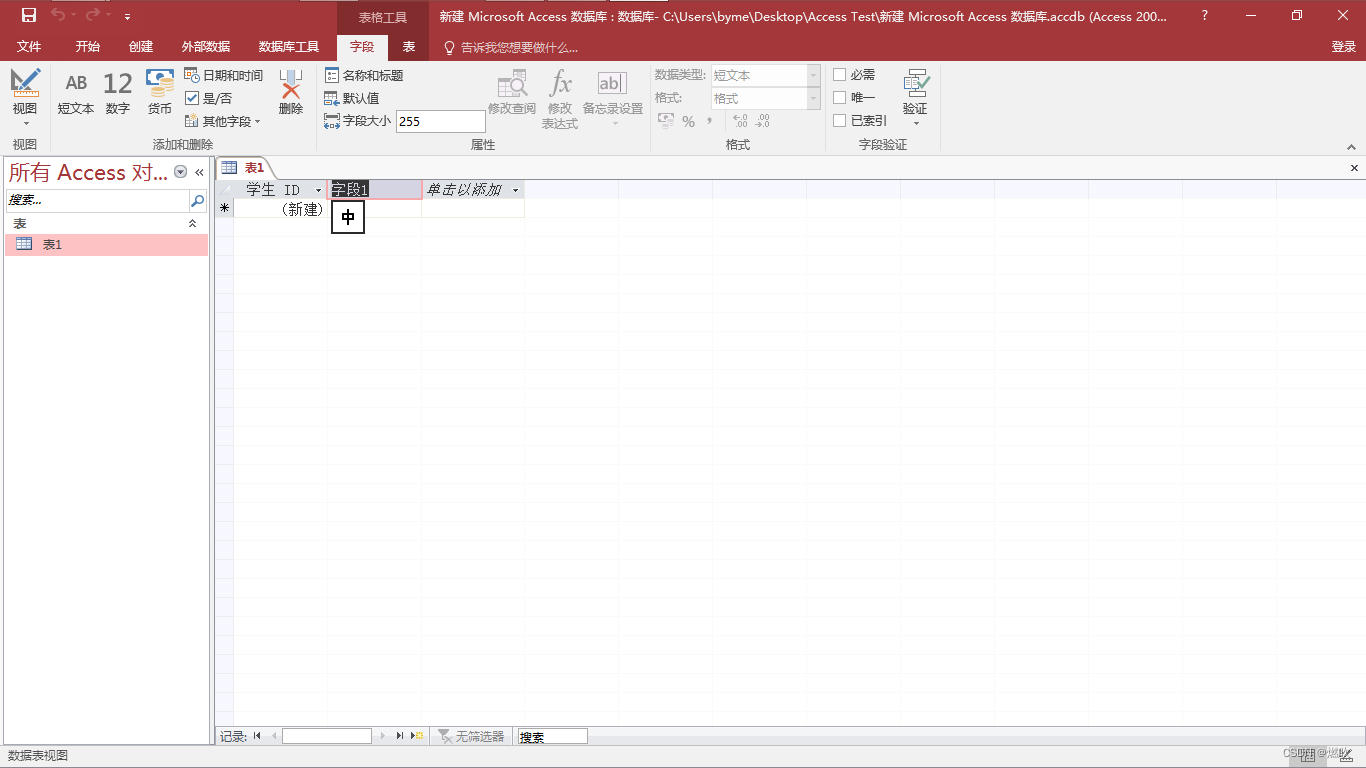Click the 无筛选器 (No Filter) button
This screenshot has width=1366, height=768.
click(471, 736)
